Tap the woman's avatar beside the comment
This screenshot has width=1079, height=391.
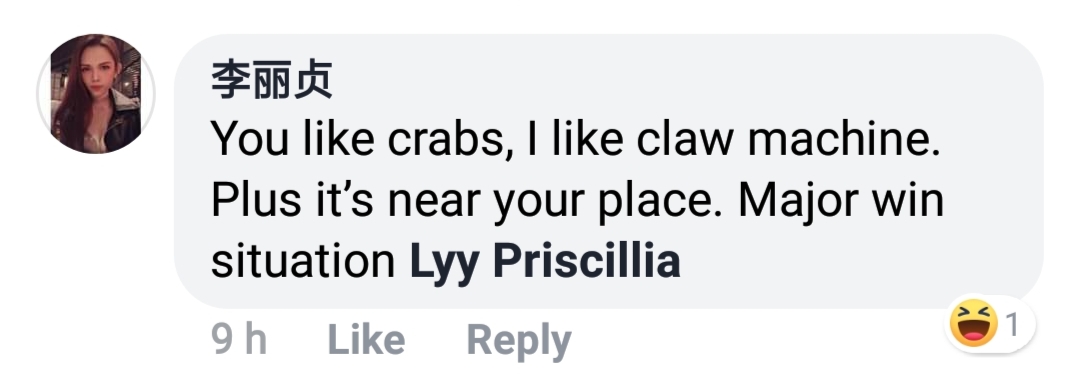[96, 94]
